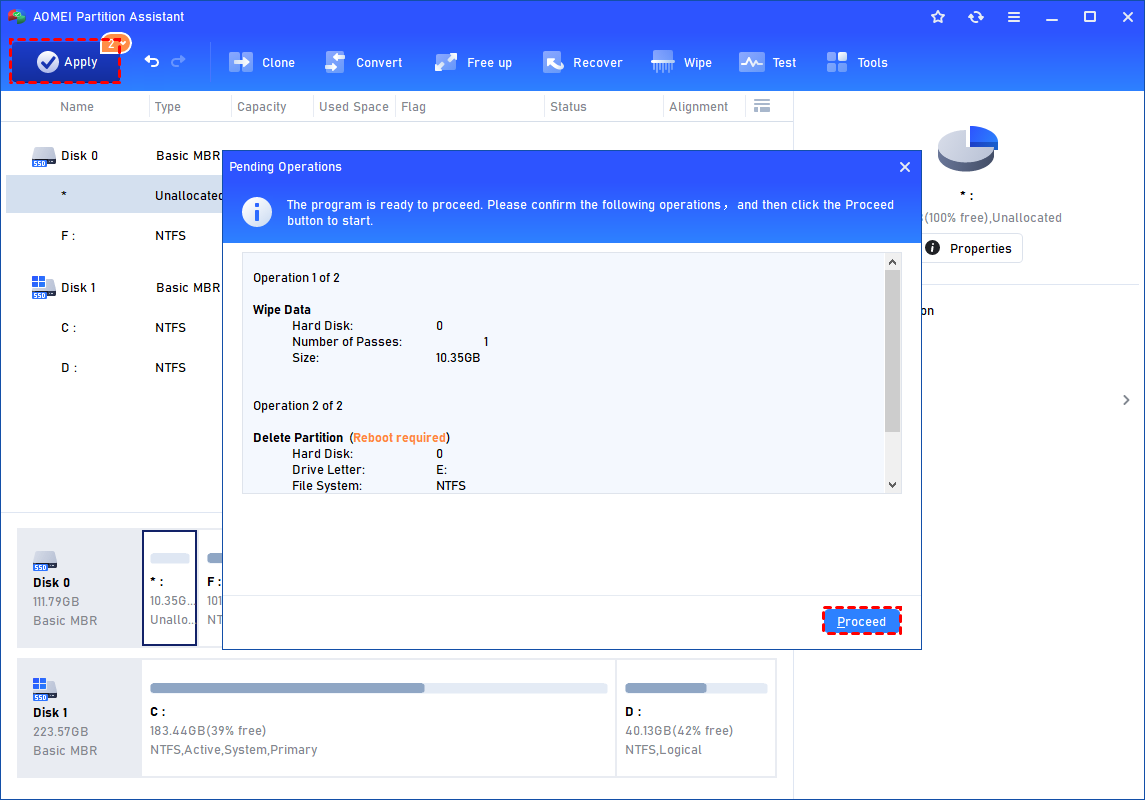Open the hamburger menu in title bar
1145x800 pixels.
[1014, 17]
